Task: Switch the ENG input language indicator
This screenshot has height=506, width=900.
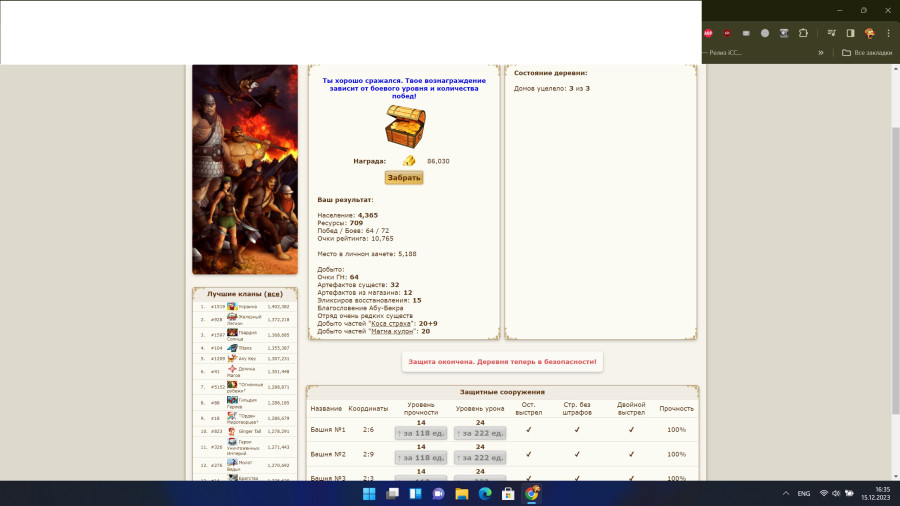Action: point(804,493)
